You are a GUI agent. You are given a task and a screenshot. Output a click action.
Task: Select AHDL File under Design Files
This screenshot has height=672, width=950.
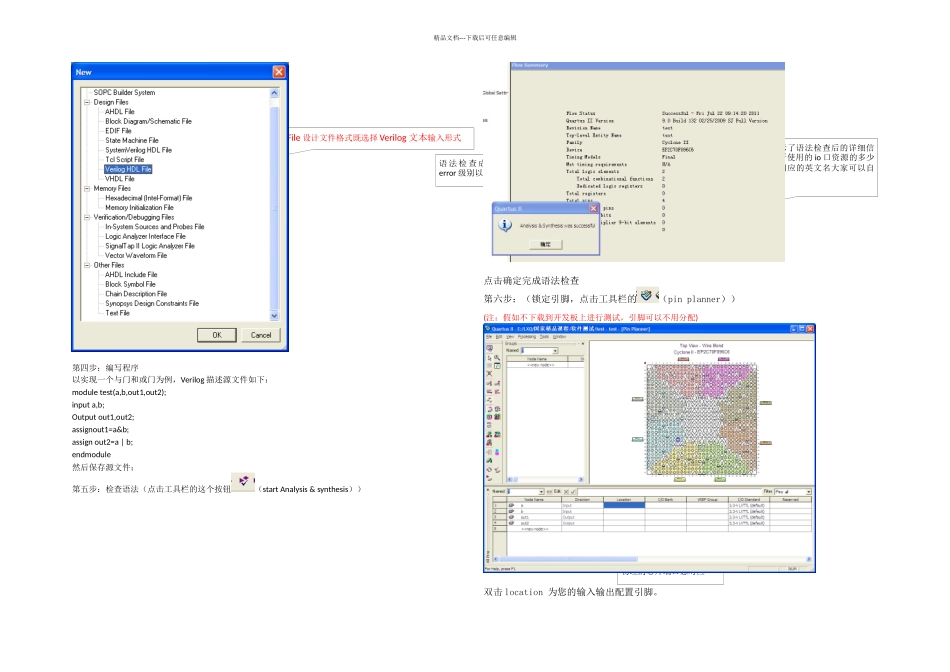point(120,112)
